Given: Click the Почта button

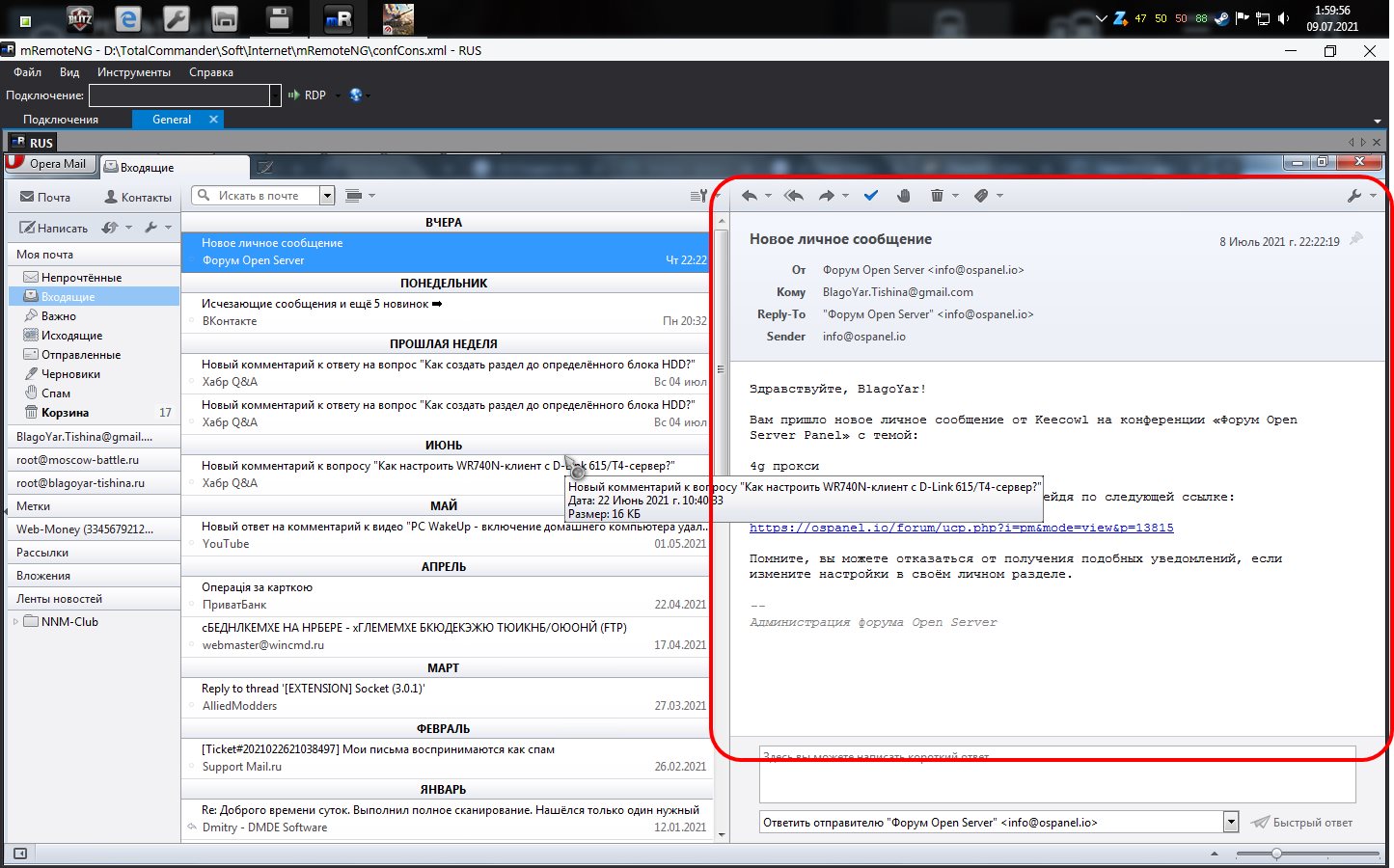Looking at the screenshot, I should pyautogui.click(x=45, y=197).
